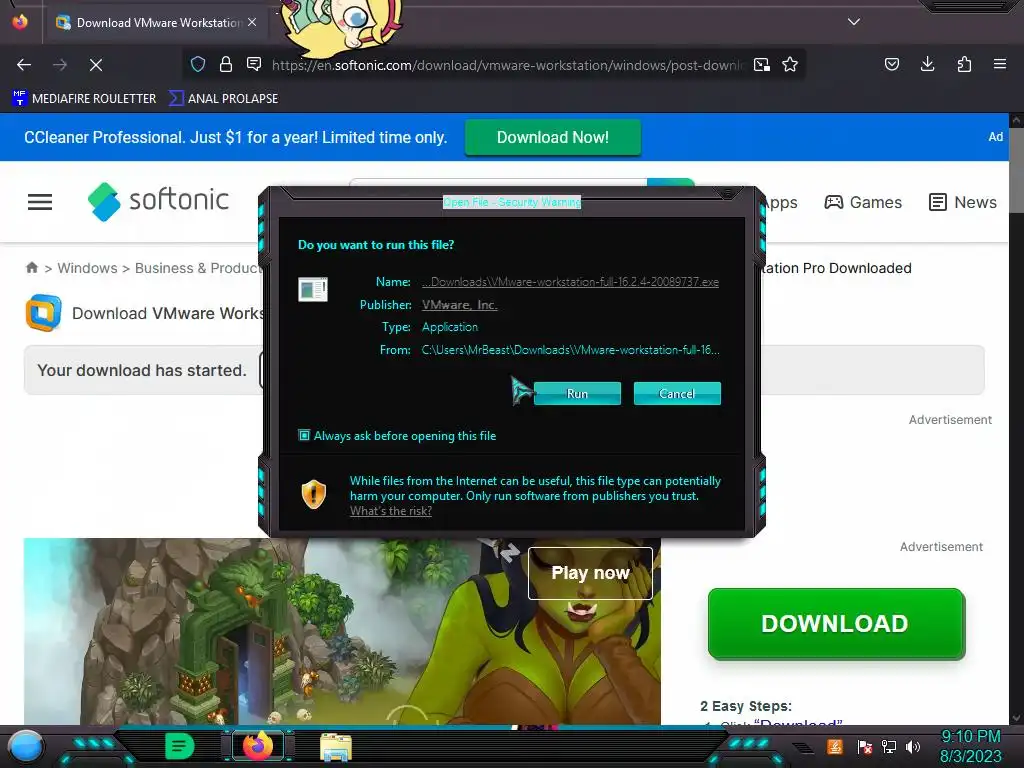Viewport: 1024px width, 768px height.
Task: Click the URL address field
Action: click(x=507, y=65)
